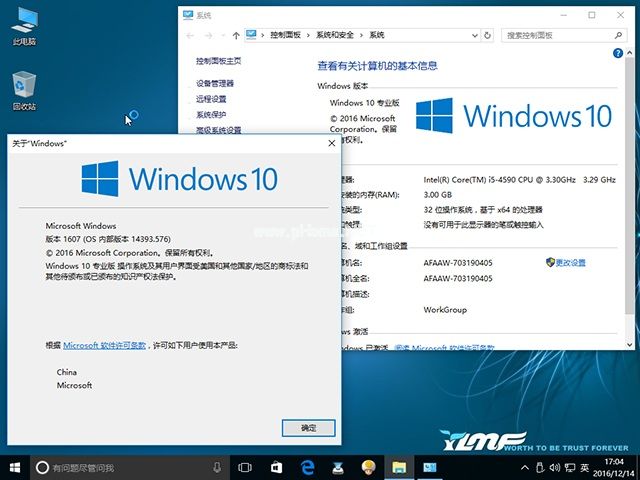Viewport: 640px width, 480px height.
Task: Click the System window title bar icon
Action: (x=188, y=15)
